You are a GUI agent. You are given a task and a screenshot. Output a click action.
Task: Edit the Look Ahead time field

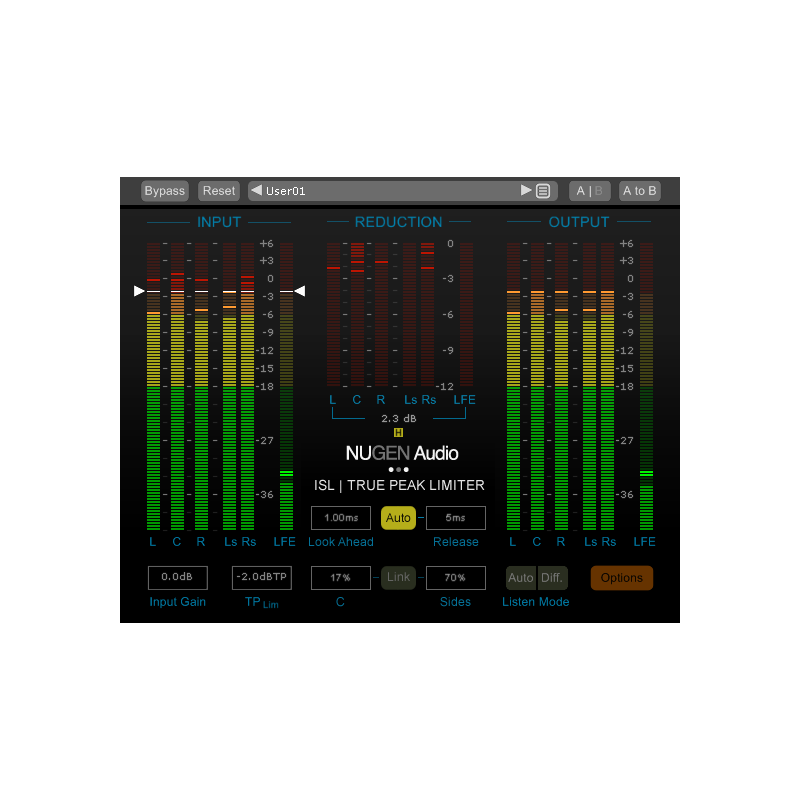tap(340, 518)
